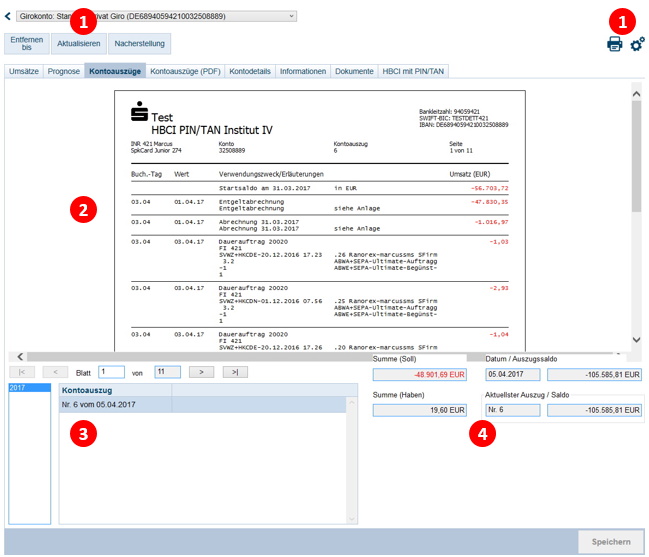Viewport: 649px width, 557px height.
Task: Open the settings gear icon
Action: [637, 43]
